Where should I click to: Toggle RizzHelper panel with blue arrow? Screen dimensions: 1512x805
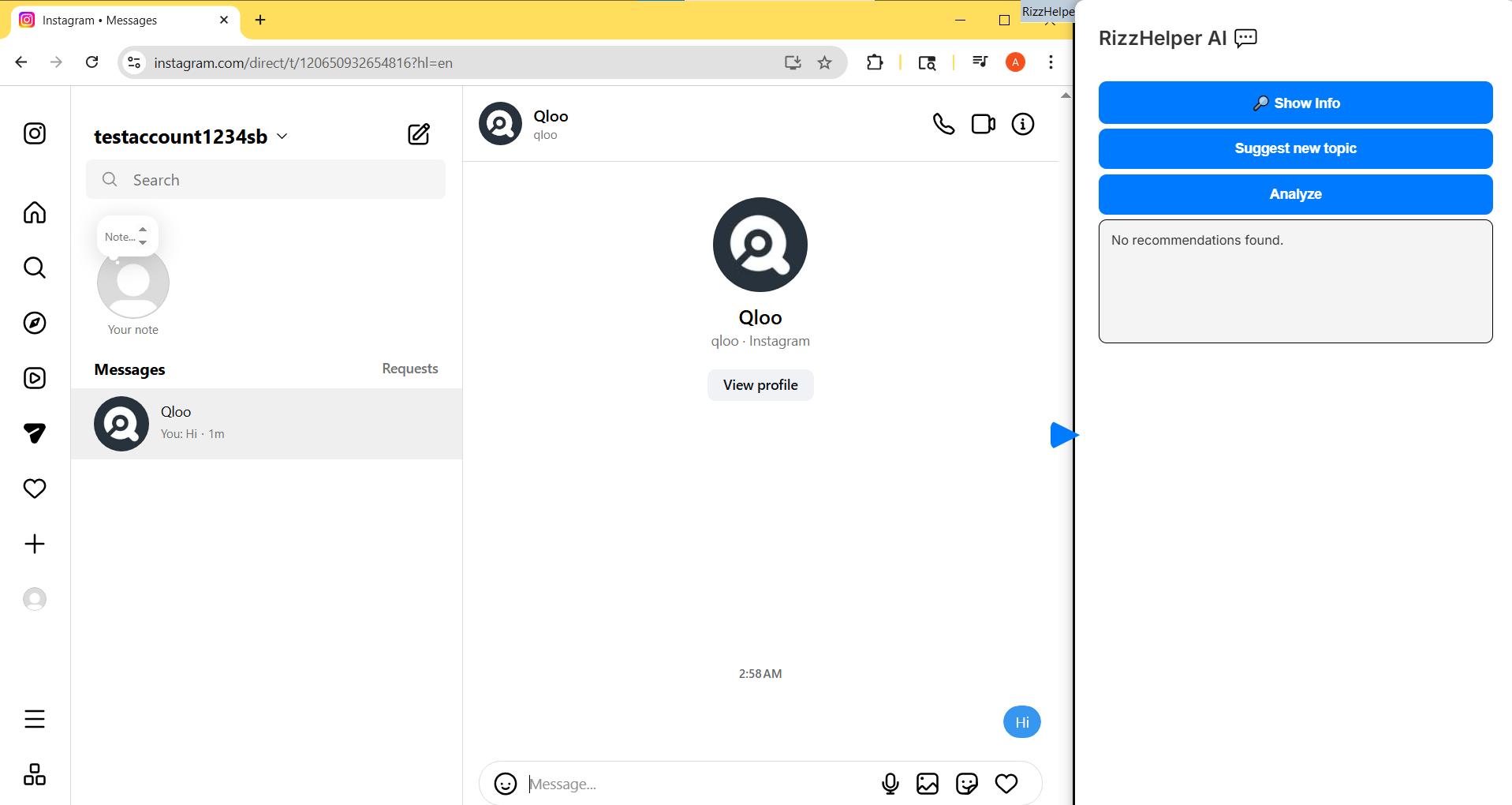pos(1063,435)
